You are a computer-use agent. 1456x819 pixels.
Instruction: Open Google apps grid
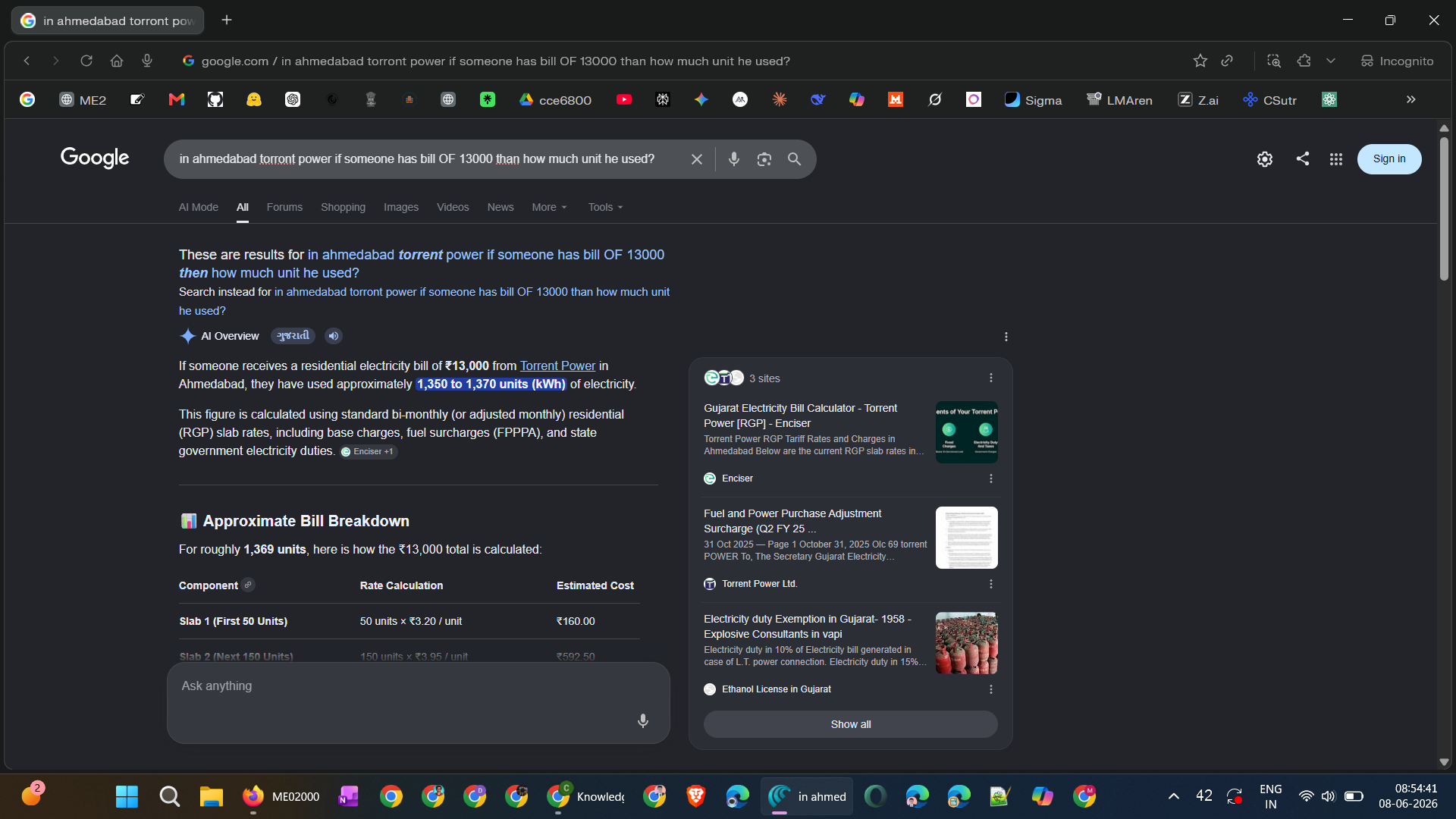pyautogui.click(x=1336, y=159)
